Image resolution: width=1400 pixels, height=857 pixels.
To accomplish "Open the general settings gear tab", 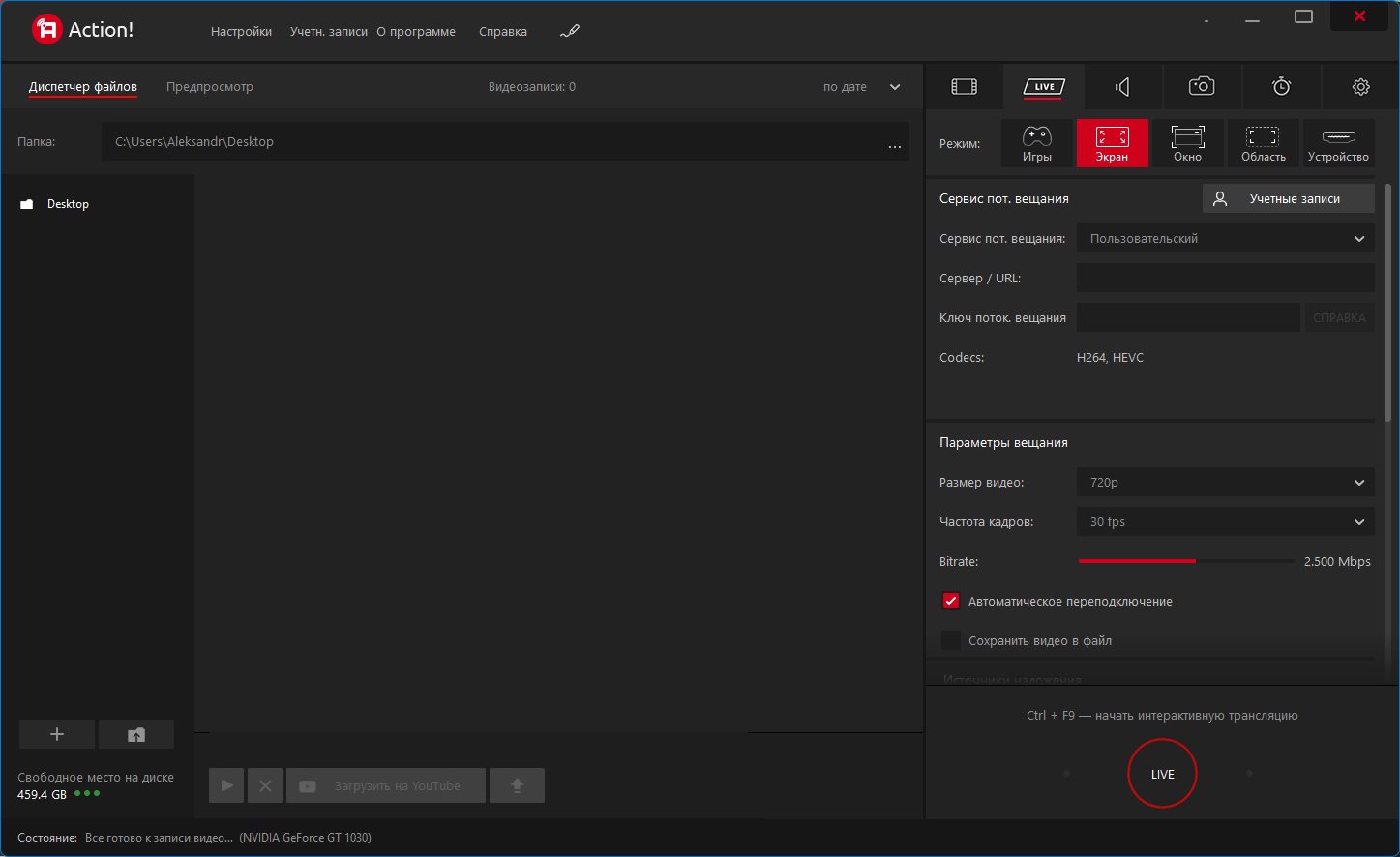I will point(1360,87).
